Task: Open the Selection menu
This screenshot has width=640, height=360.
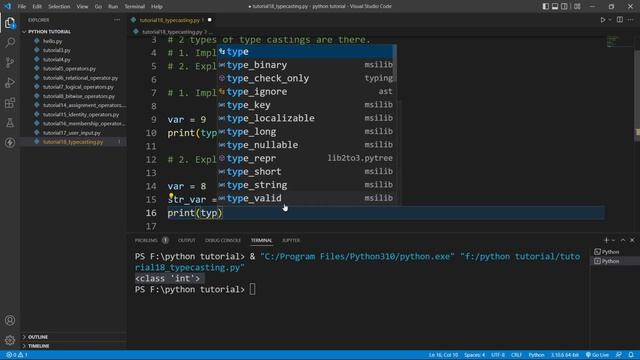Action: (x=59, y=7)
